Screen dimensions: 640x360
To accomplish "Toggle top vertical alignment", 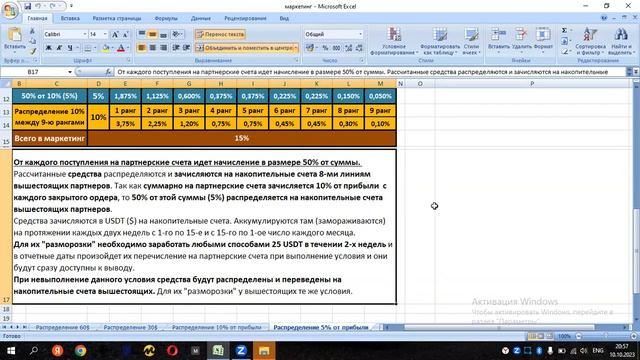I will (x=142, y=34).
